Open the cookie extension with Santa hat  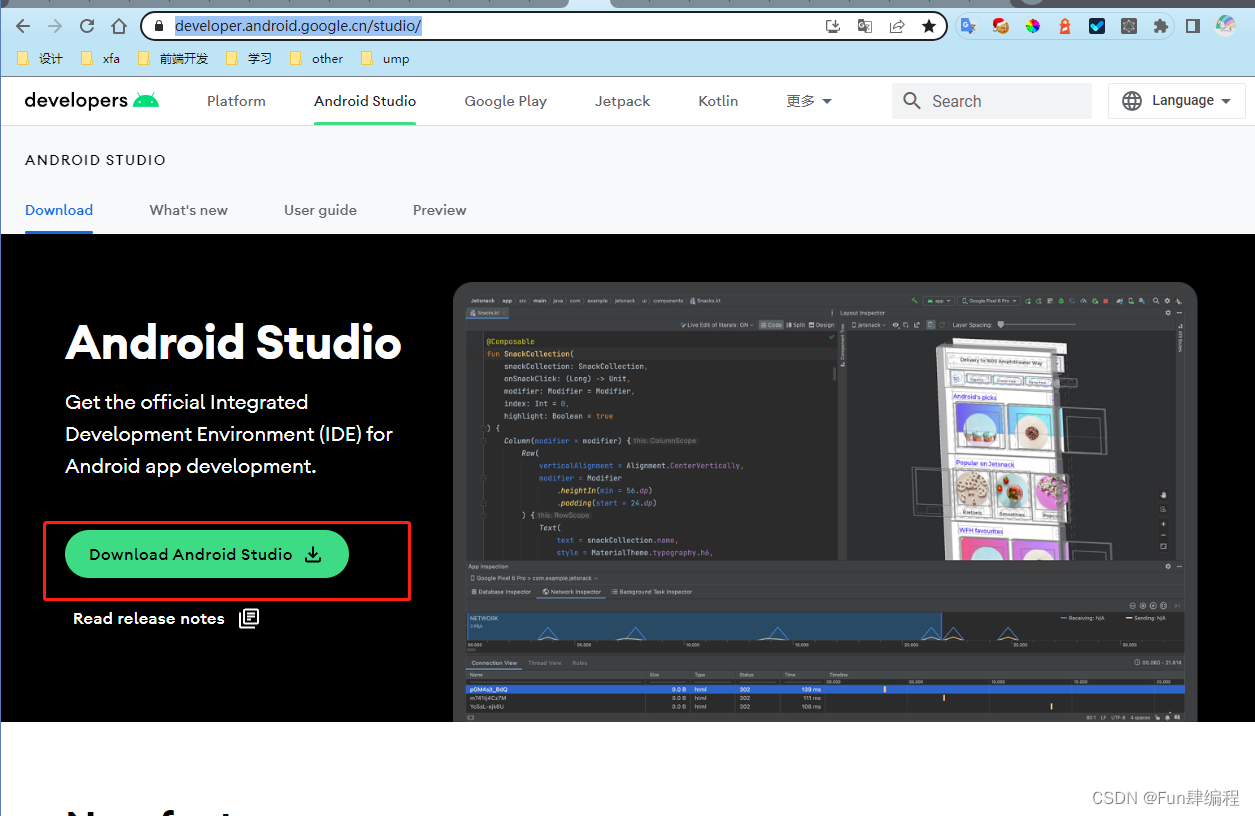pyautogui.click(x=1000, y=26)
